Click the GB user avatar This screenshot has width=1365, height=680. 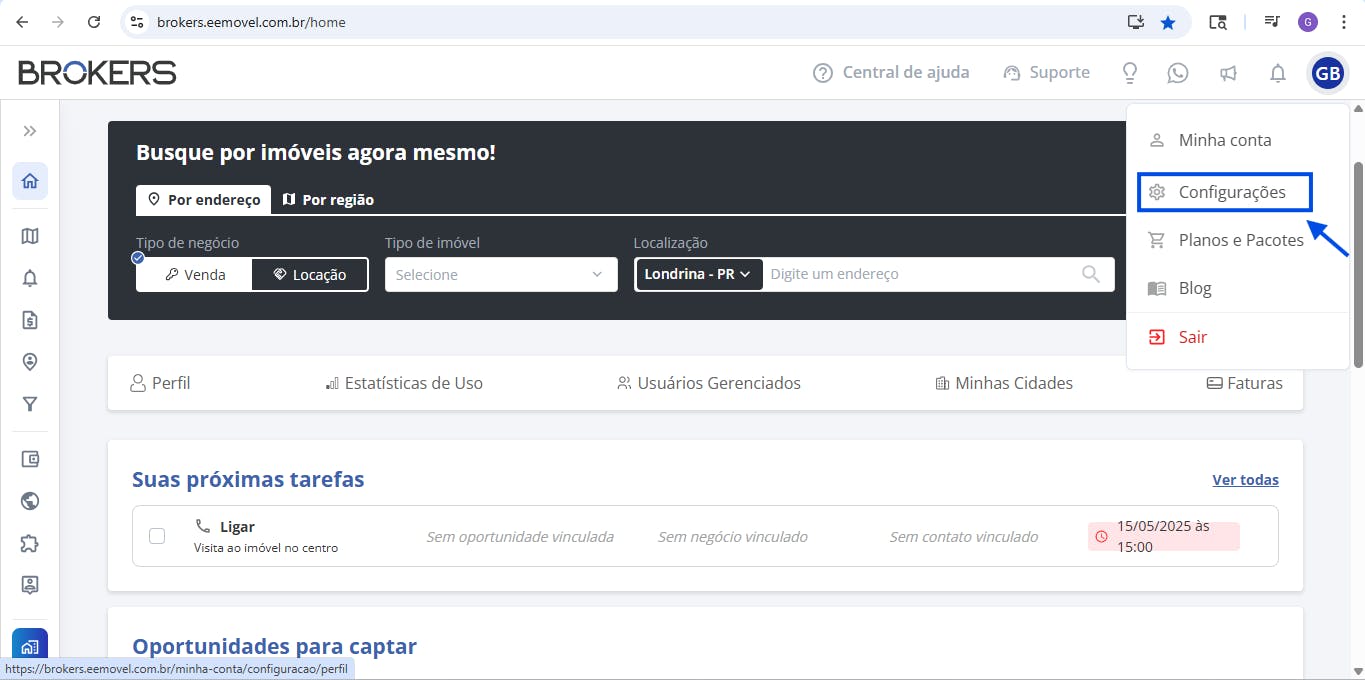1328,73
